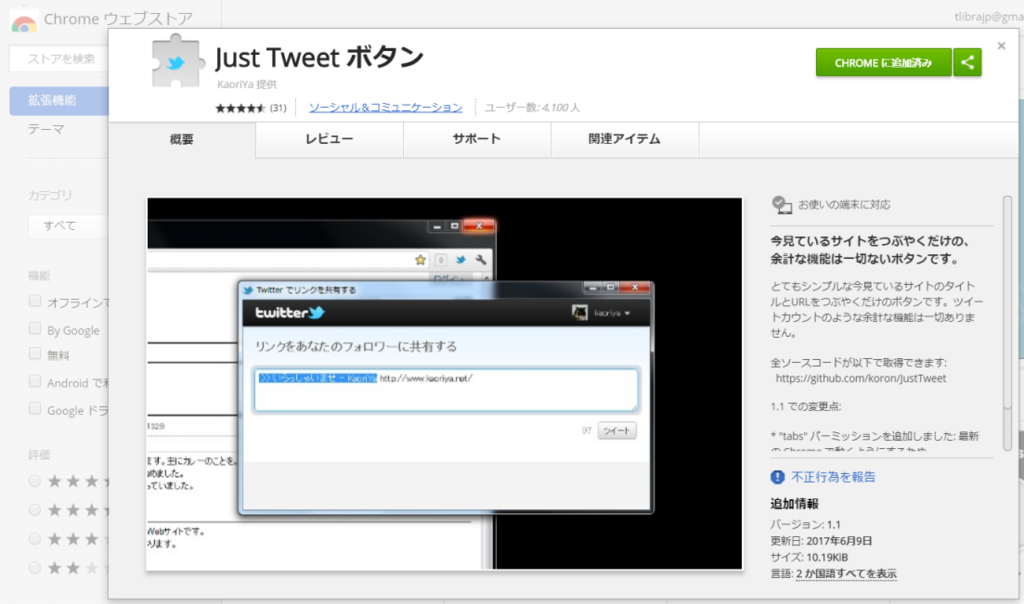
Task: Click the review count (31)
Action: tap(278, 108)
